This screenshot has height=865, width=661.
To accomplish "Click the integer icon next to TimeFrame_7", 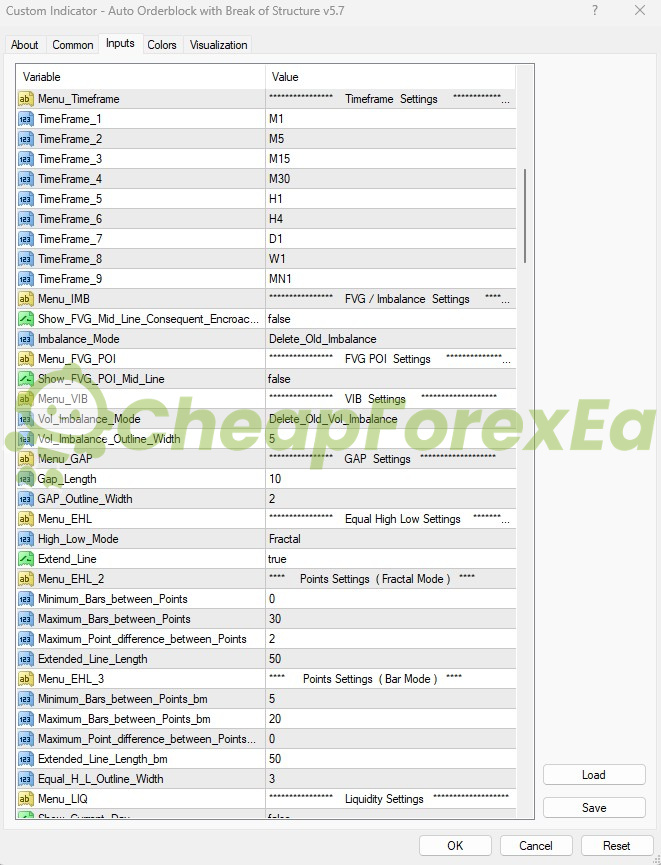I will 25,239.
